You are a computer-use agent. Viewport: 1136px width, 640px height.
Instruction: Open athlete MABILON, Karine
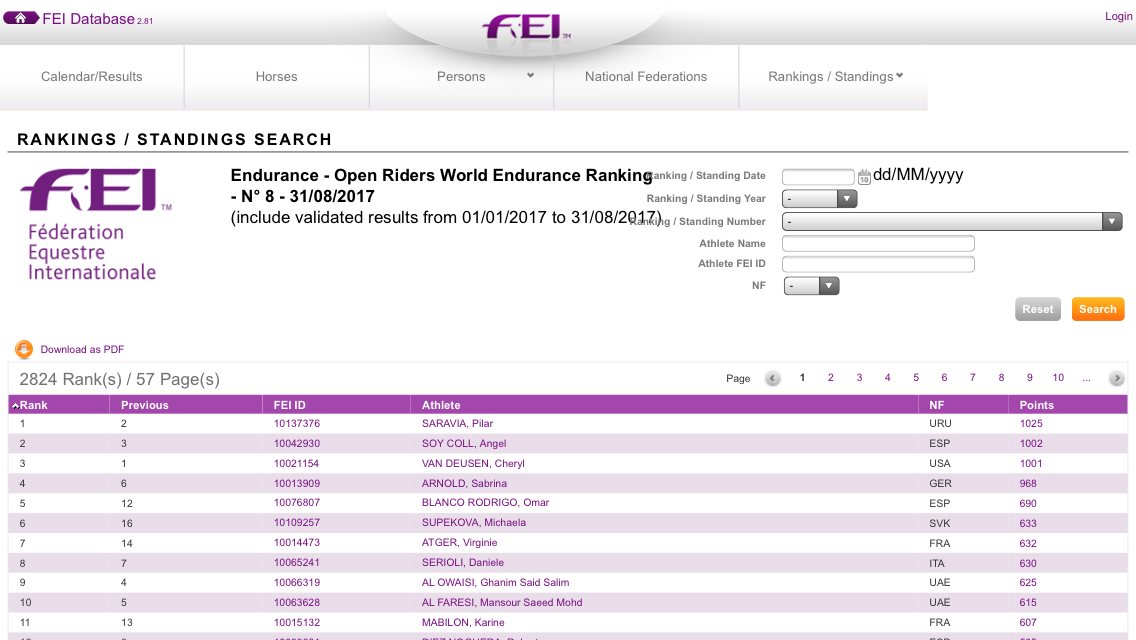[x=463, y=623]
